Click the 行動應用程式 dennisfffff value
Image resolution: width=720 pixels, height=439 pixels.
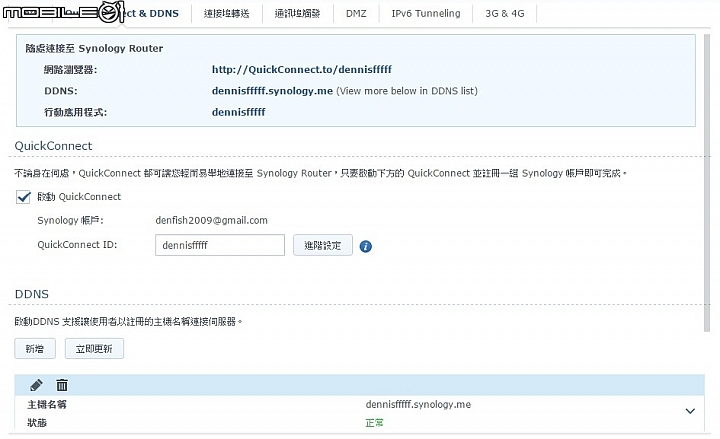tap(238, 112)
